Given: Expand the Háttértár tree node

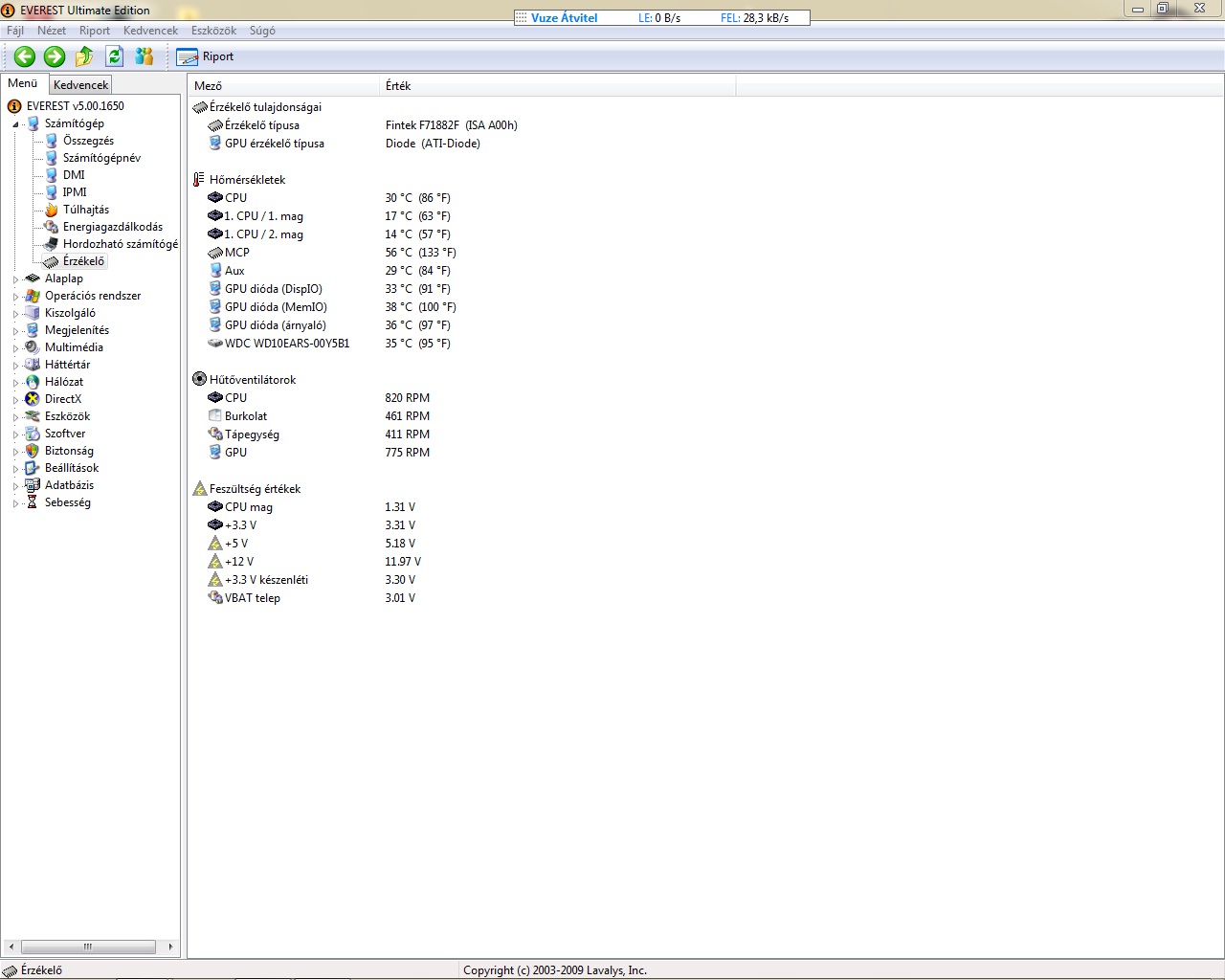Looking at the screenshot, I should pos(15,366).
